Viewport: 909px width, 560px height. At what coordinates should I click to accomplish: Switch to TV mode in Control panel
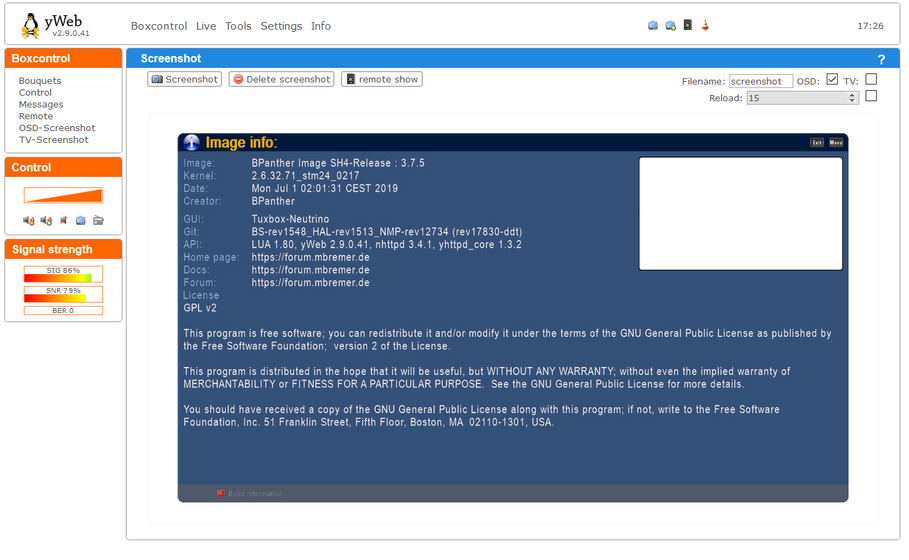[x=81, y=220]
